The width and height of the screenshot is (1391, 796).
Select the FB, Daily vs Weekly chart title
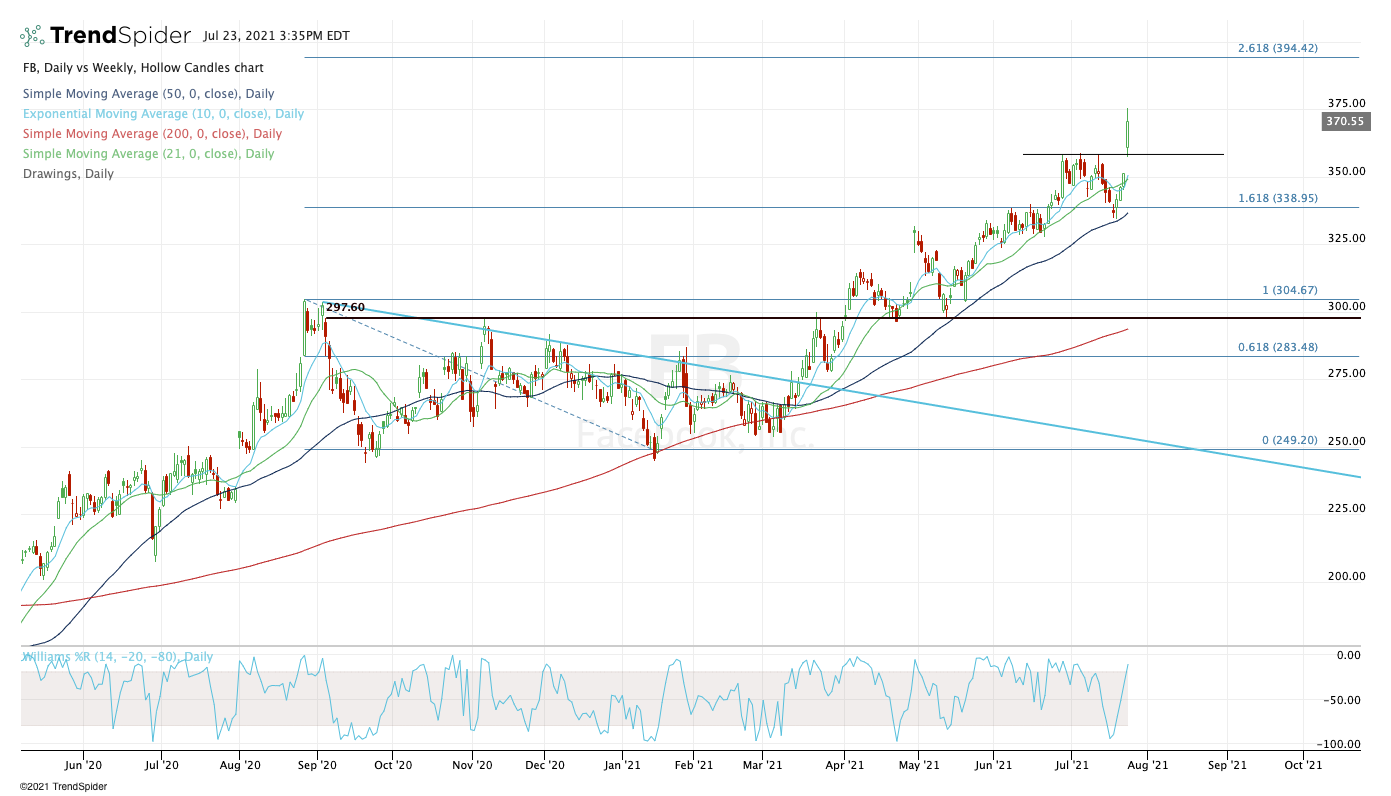pos(142,68)
